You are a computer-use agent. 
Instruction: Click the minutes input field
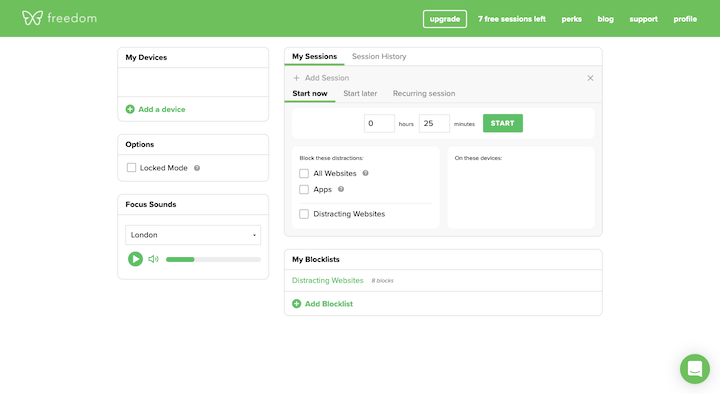pyautogui.click(x=434, y=123)
